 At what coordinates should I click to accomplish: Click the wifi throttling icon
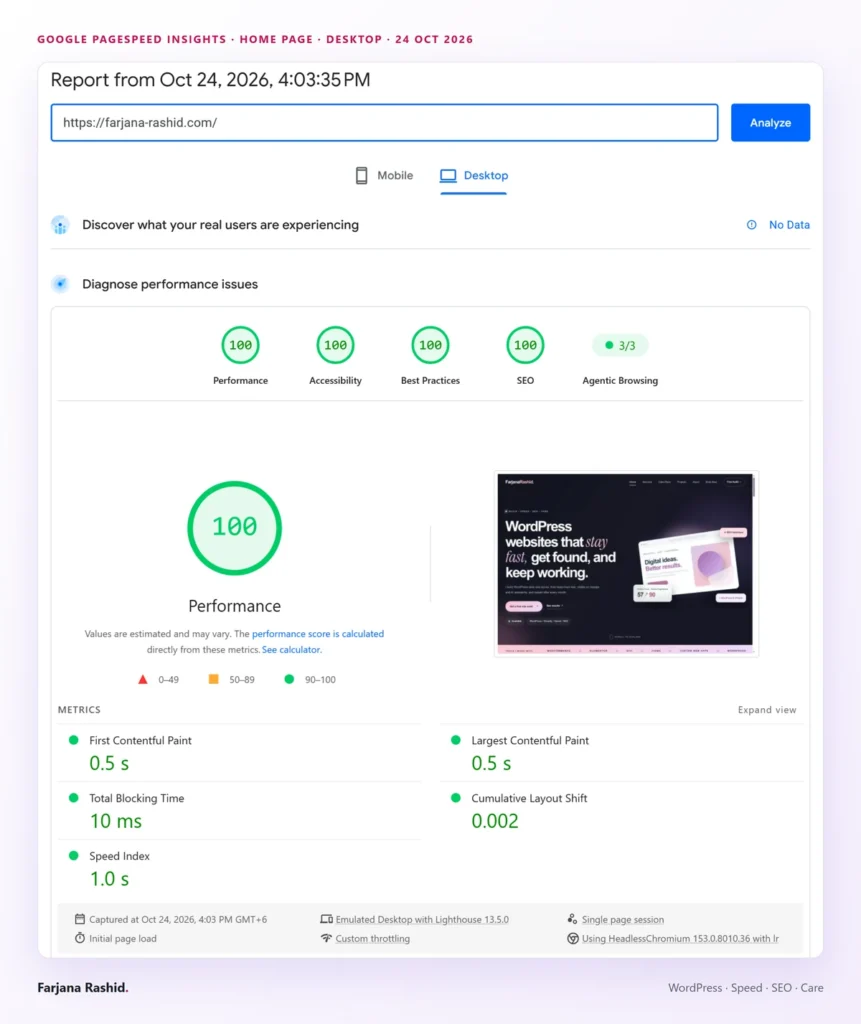pos(326,938)
